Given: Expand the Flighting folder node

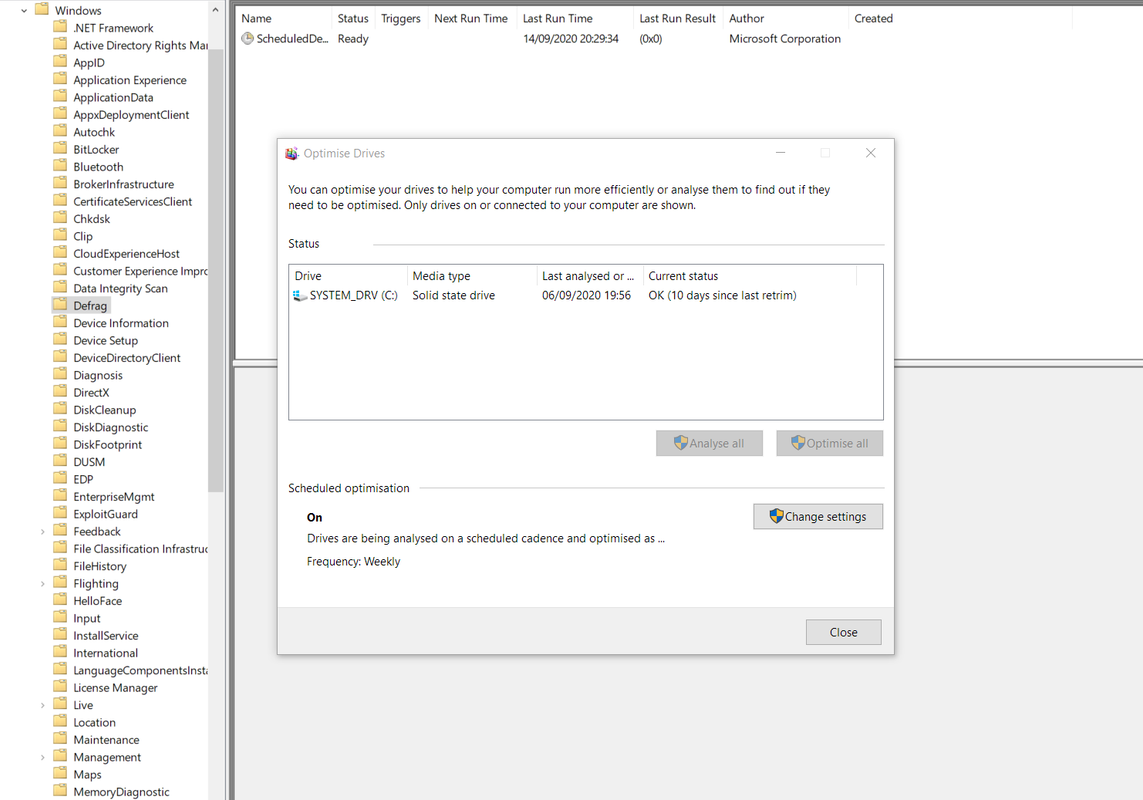Looking at the screenshot, I should [42, 583].
